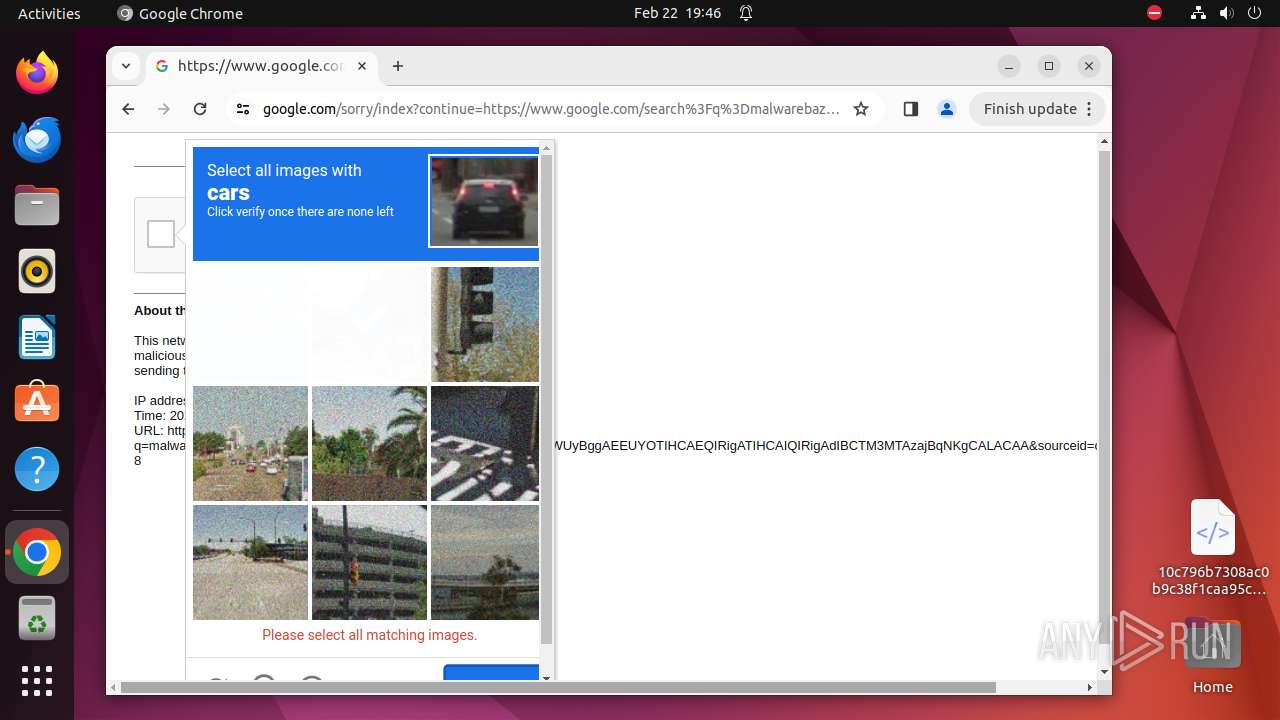Open Chrome side panel
The height and width of the screenshot is (720, 1280).
tap(910, 109)
